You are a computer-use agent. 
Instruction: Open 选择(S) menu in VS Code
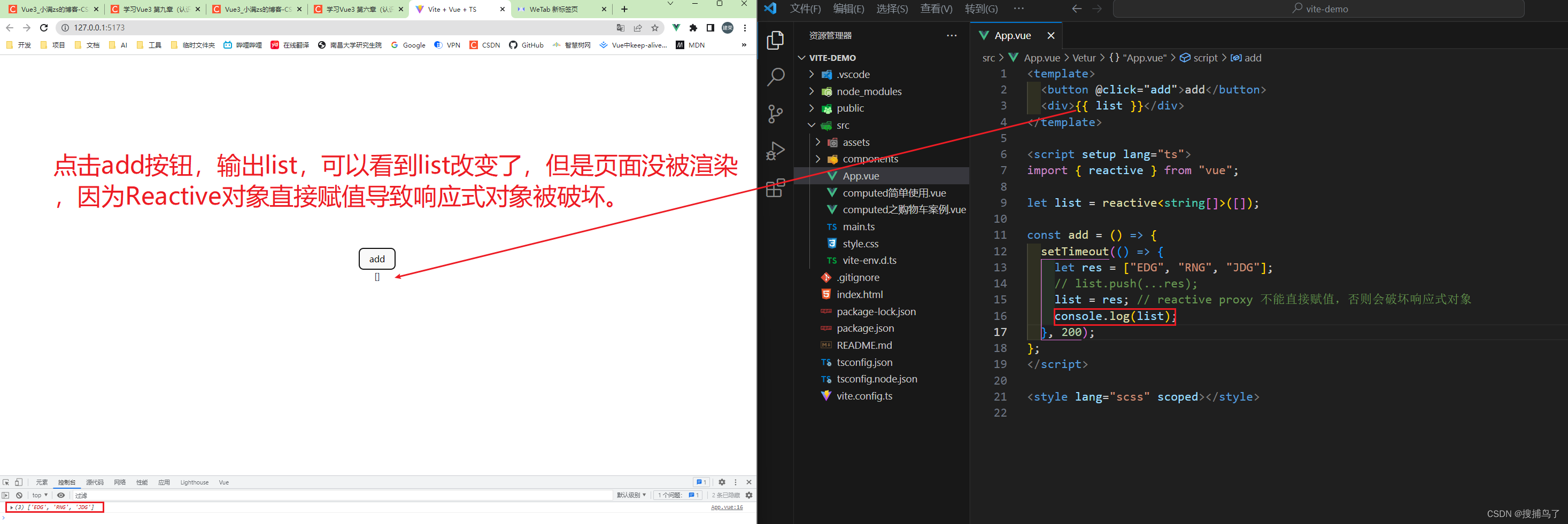coord(892,9)
